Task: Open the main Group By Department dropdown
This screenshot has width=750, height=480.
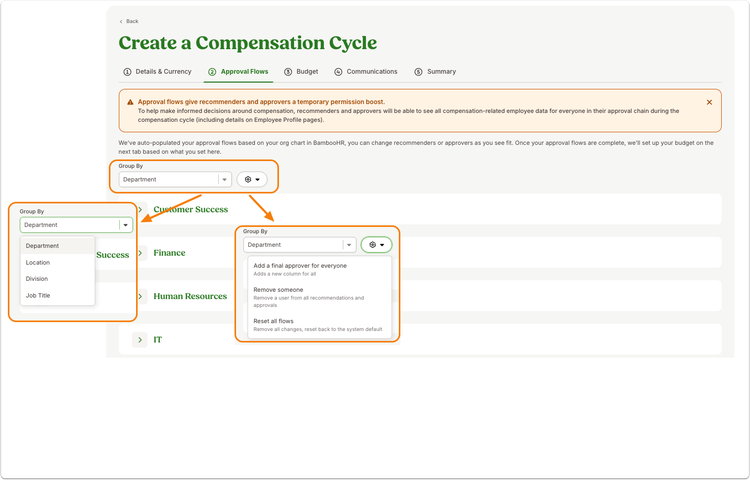Action: pyautogui.click(x=175, y=179)
